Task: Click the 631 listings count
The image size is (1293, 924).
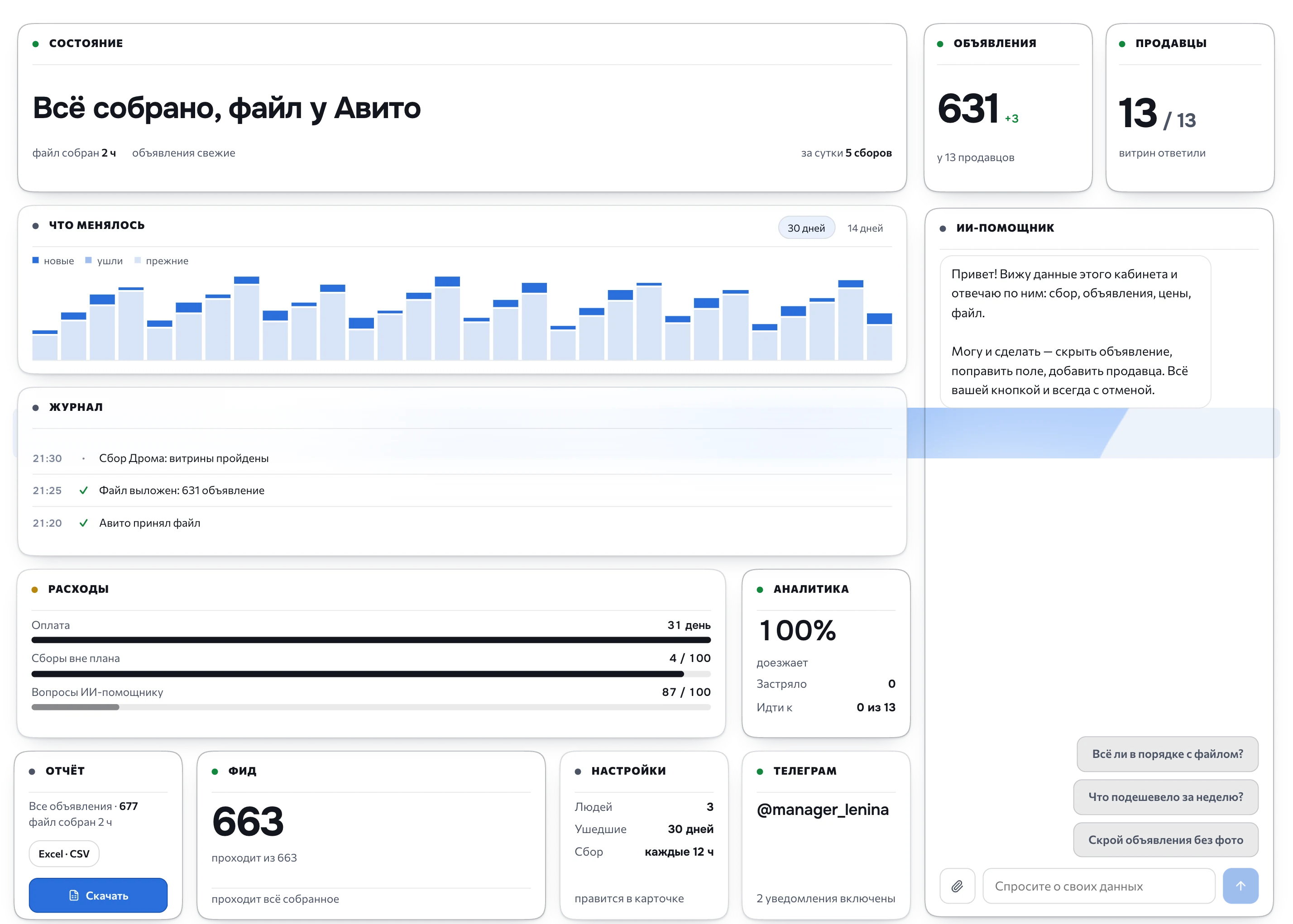Action: pyautogui.click(x=968, y=108)
